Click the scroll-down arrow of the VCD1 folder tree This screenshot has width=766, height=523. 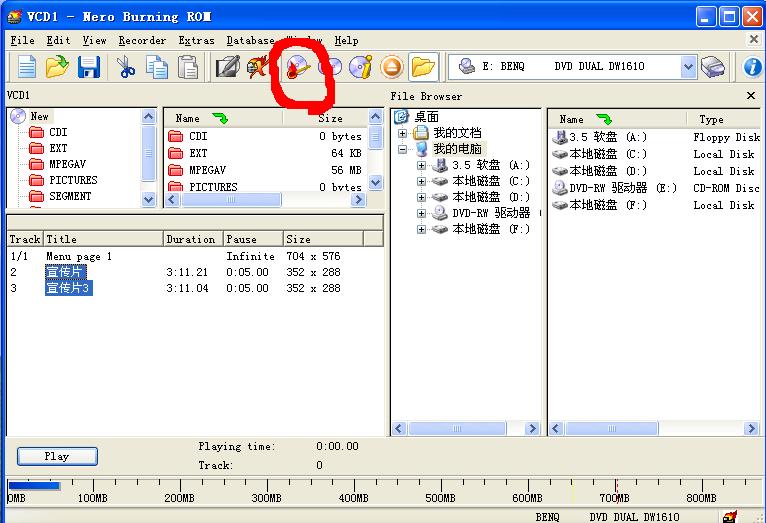pos(149,199)
